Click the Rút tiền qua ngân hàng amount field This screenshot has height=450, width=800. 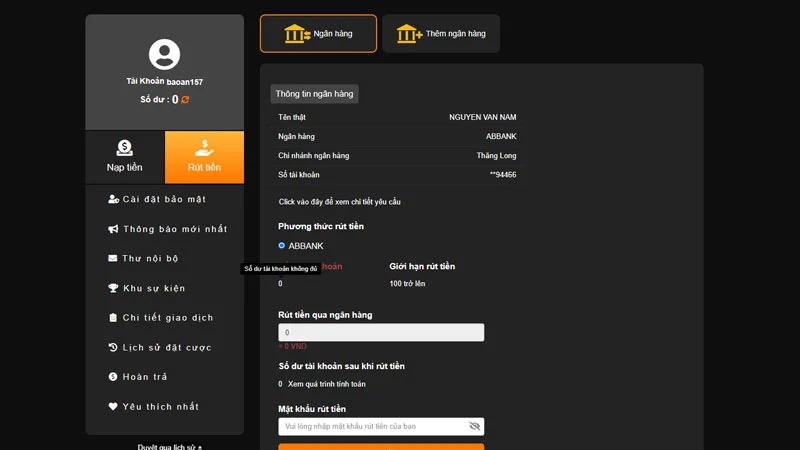381,332
